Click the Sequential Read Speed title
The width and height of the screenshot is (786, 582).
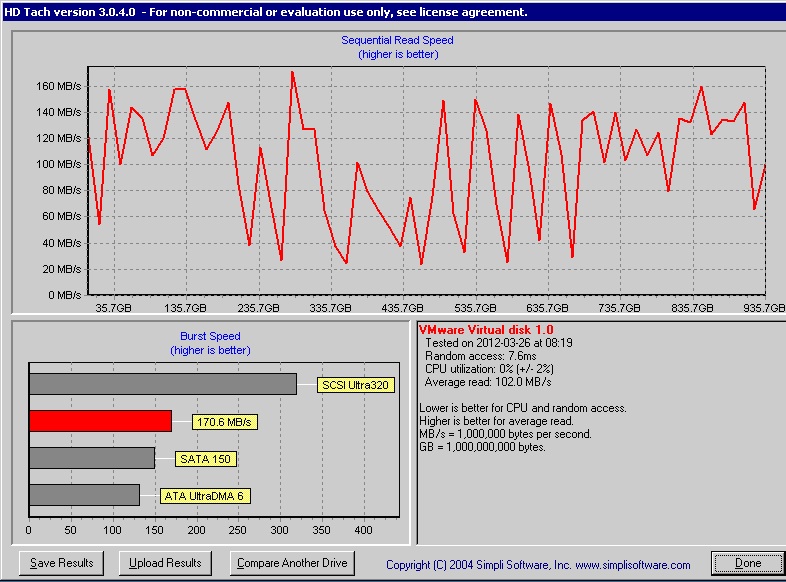tap(398, 40)
